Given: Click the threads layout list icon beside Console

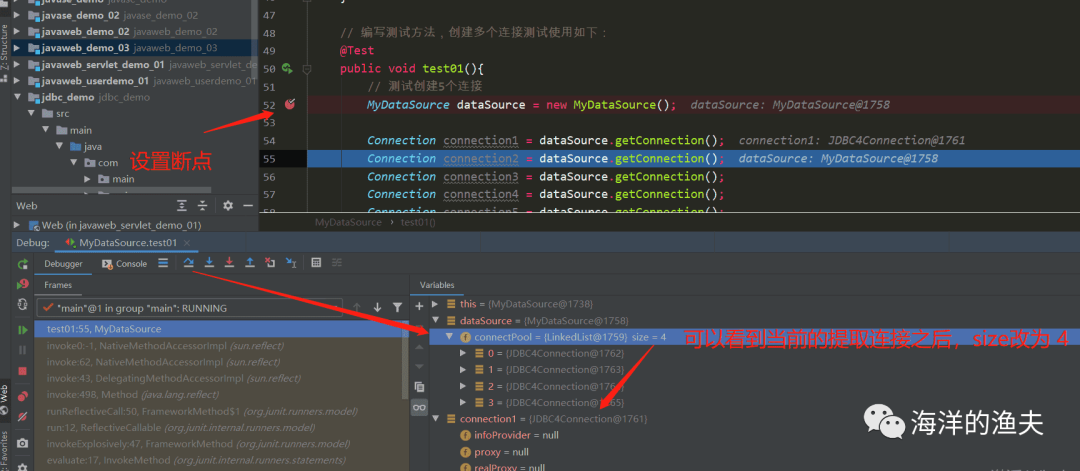Looking at the screenshot, I should tap(163, 262).
